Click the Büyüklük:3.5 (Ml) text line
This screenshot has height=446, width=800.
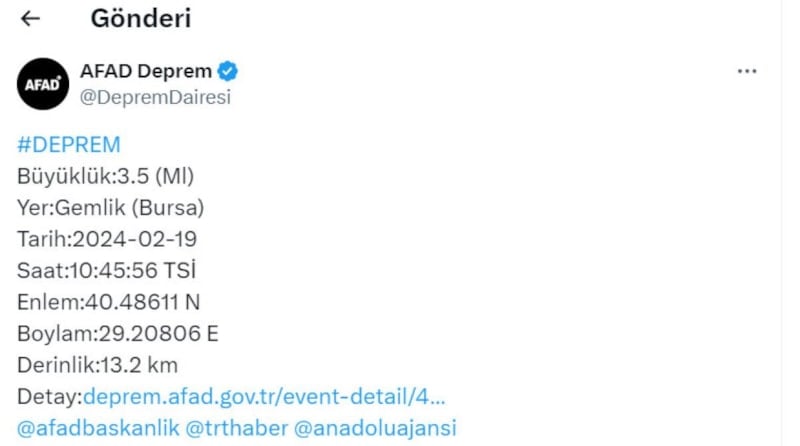105,177
